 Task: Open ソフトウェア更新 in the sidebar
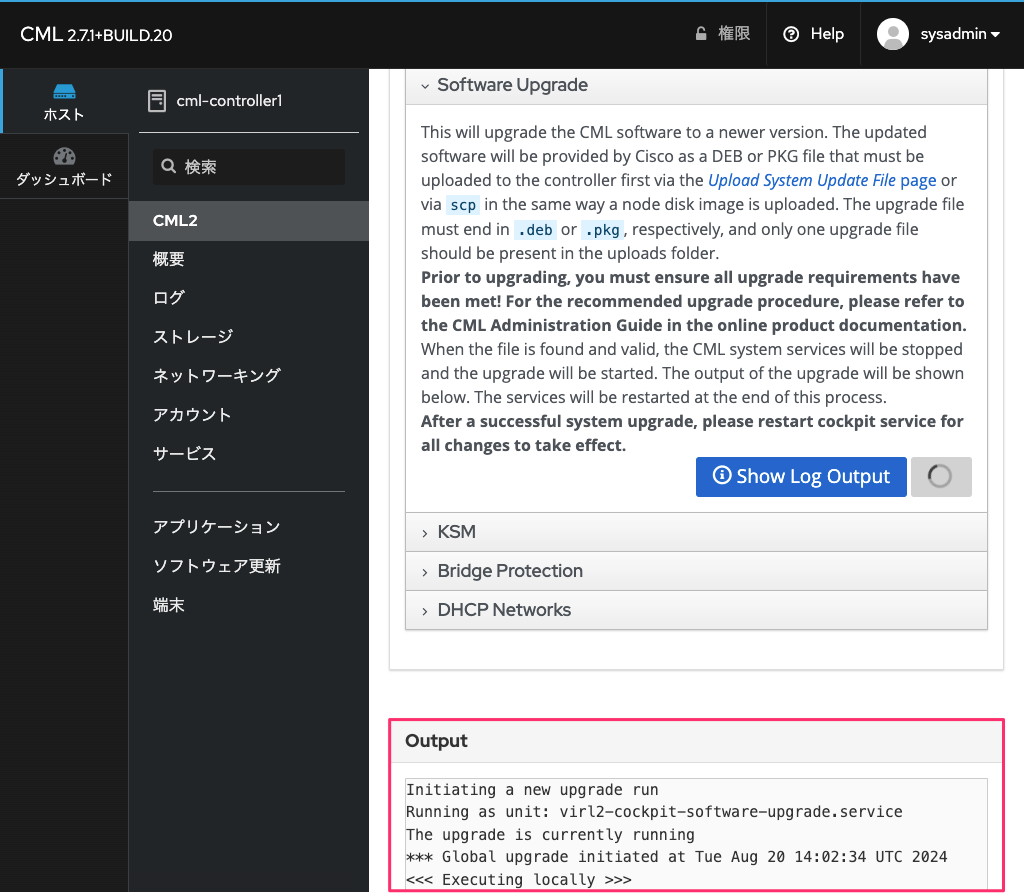pos(217,566)
